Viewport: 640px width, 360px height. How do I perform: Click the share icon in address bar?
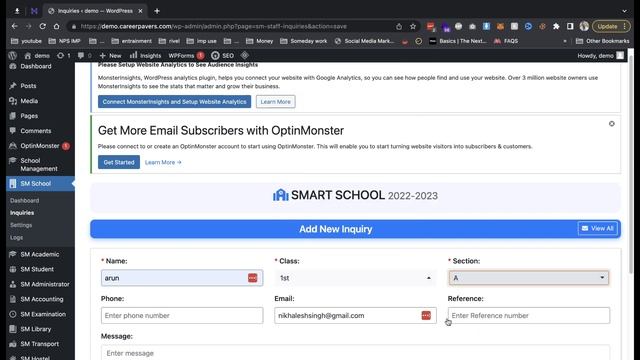pos(399,27)
